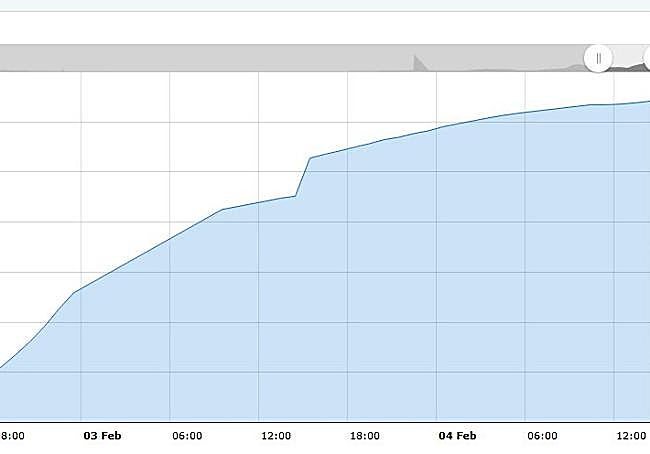
Task: Click the spike peak in the navigator overview
Action: tap(415, 56)
